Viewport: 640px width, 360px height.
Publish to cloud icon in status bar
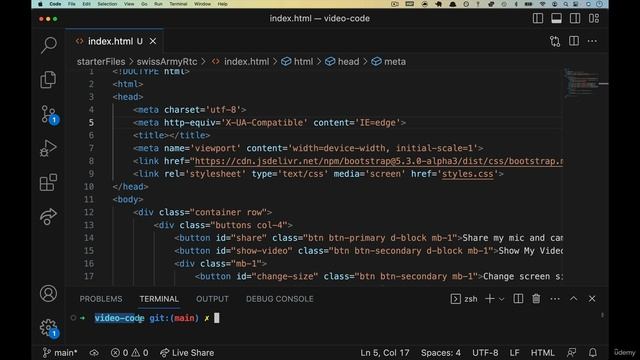pos(94,353)
